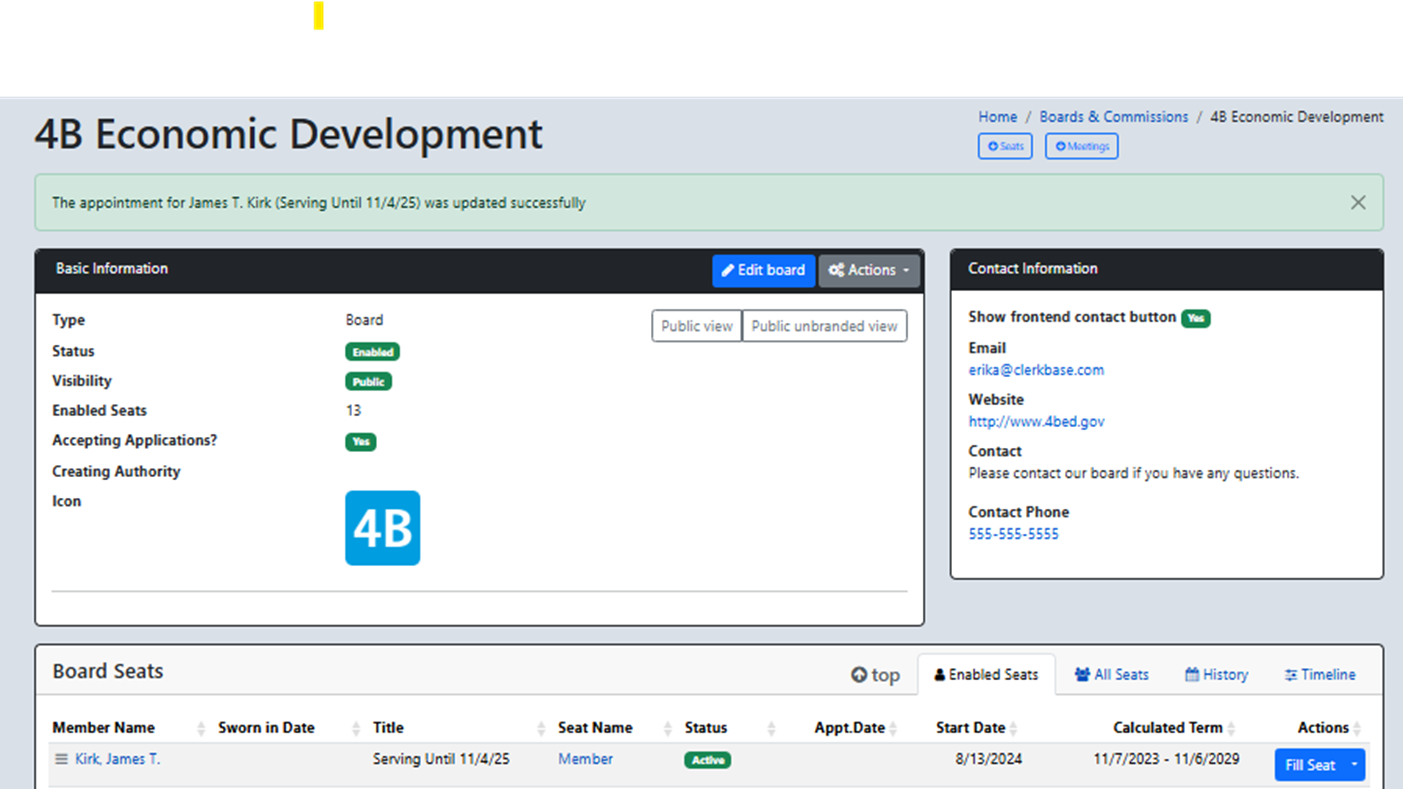Click the Yes badge for Accepting Applications
This screenshot has height=789, width=1403.
(x=360, y=441)
